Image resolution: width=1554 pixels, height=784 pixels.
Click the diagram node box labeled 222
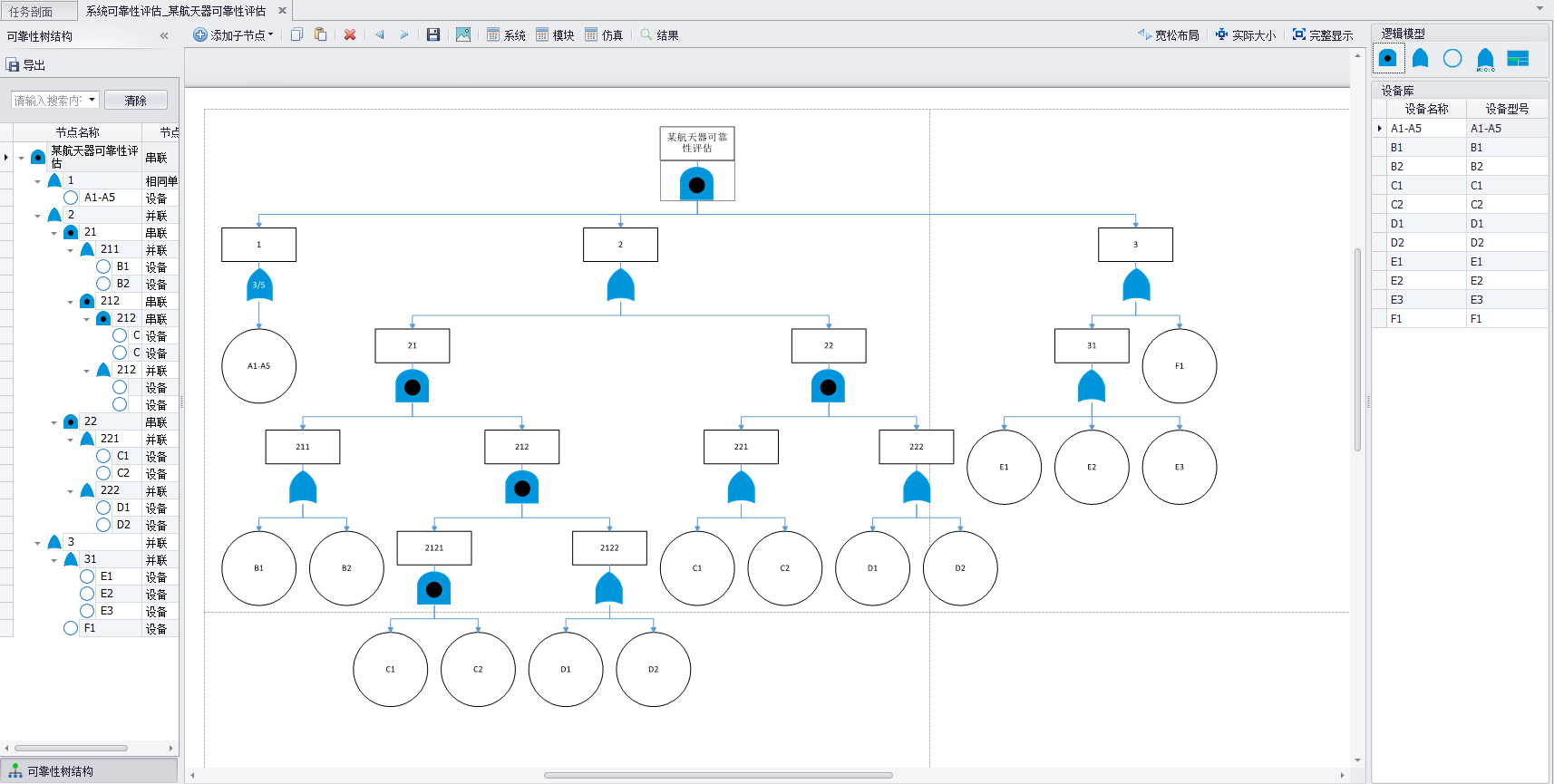coord(917,447)
